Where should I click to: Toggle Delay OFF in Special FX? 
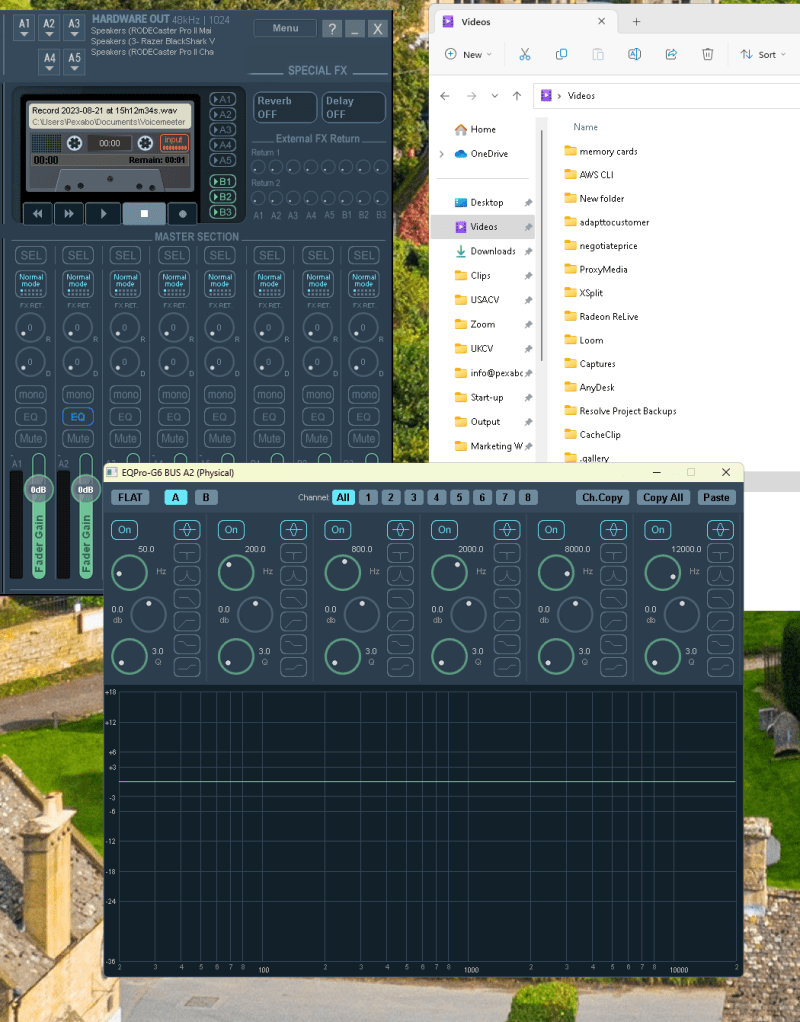click(x=354, y=108)
